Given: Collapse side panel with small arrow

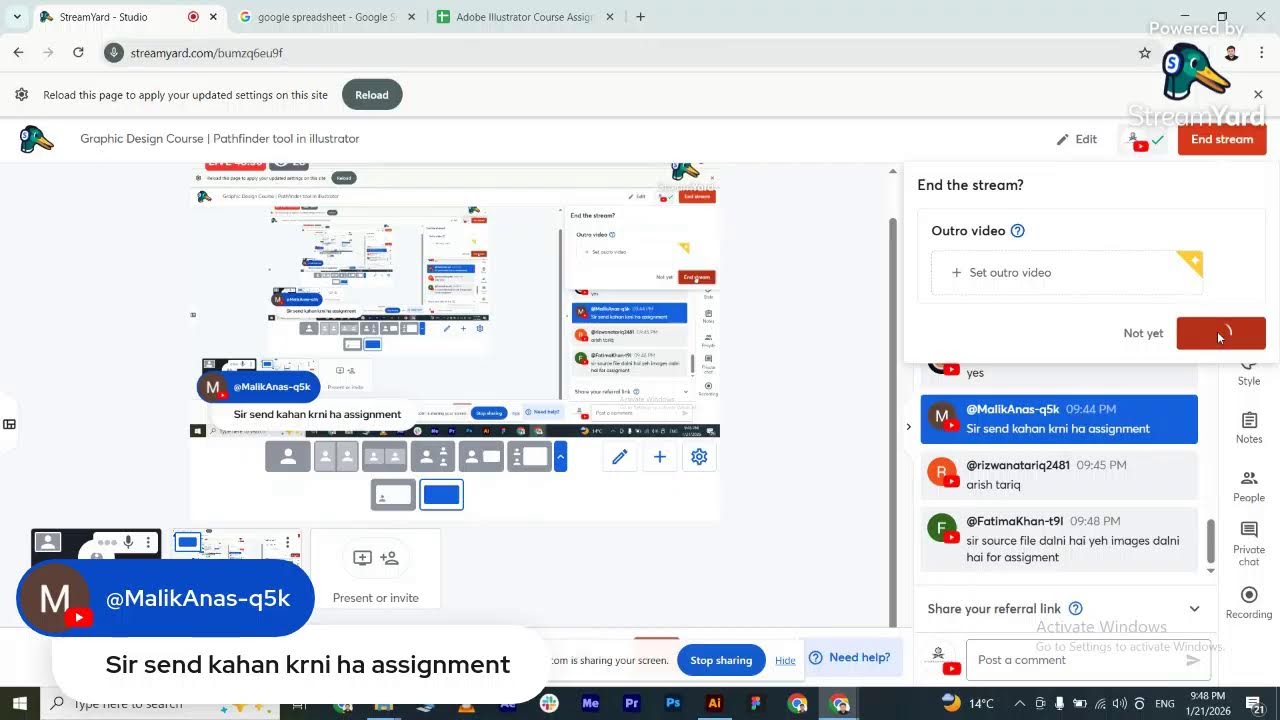Looking at the screenshot, I should point(908,427).
